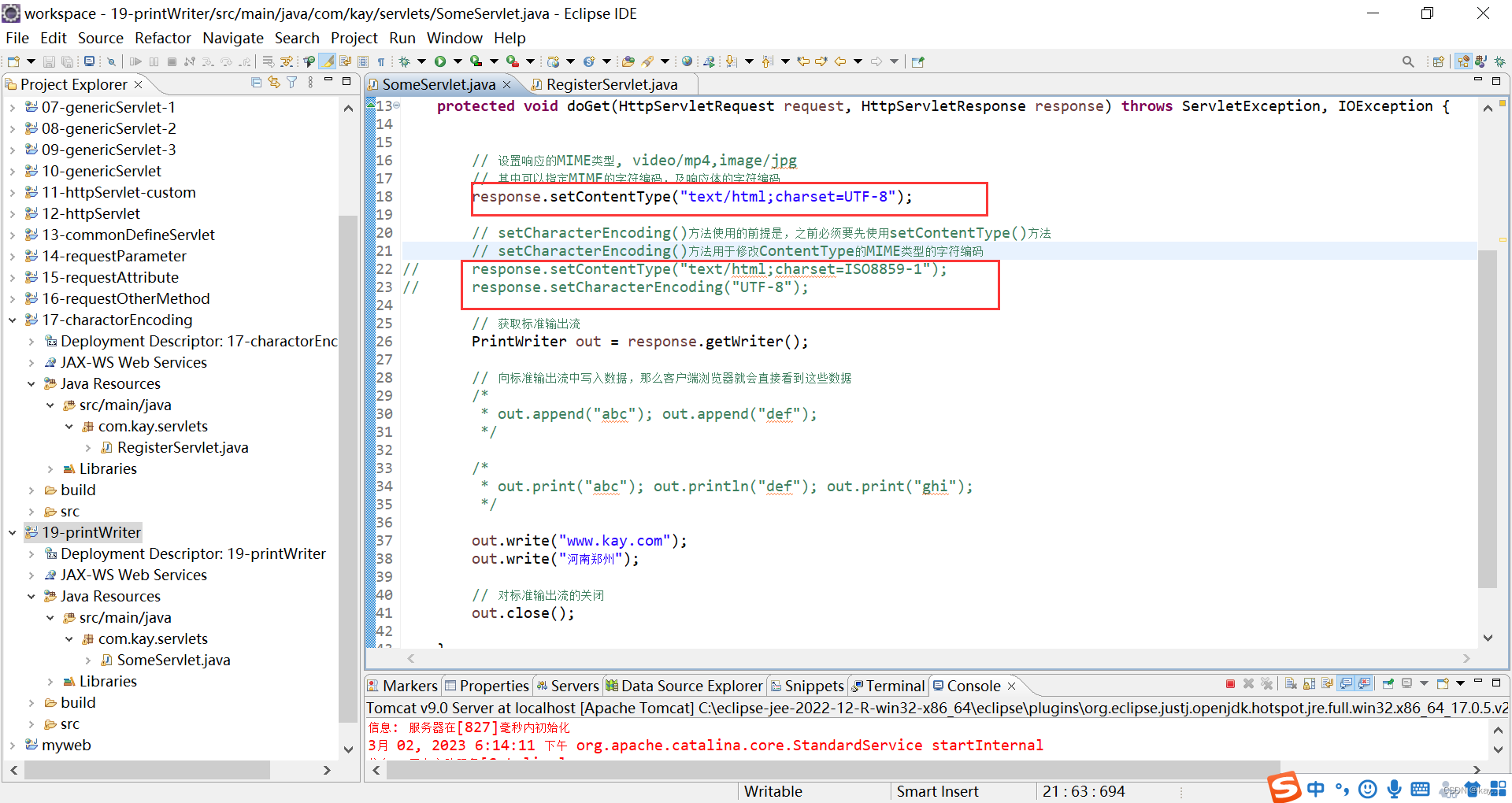Switch to the Debug perspective icon
1512x803 pixels.
pyautogui.click(x=1499, y=61)
